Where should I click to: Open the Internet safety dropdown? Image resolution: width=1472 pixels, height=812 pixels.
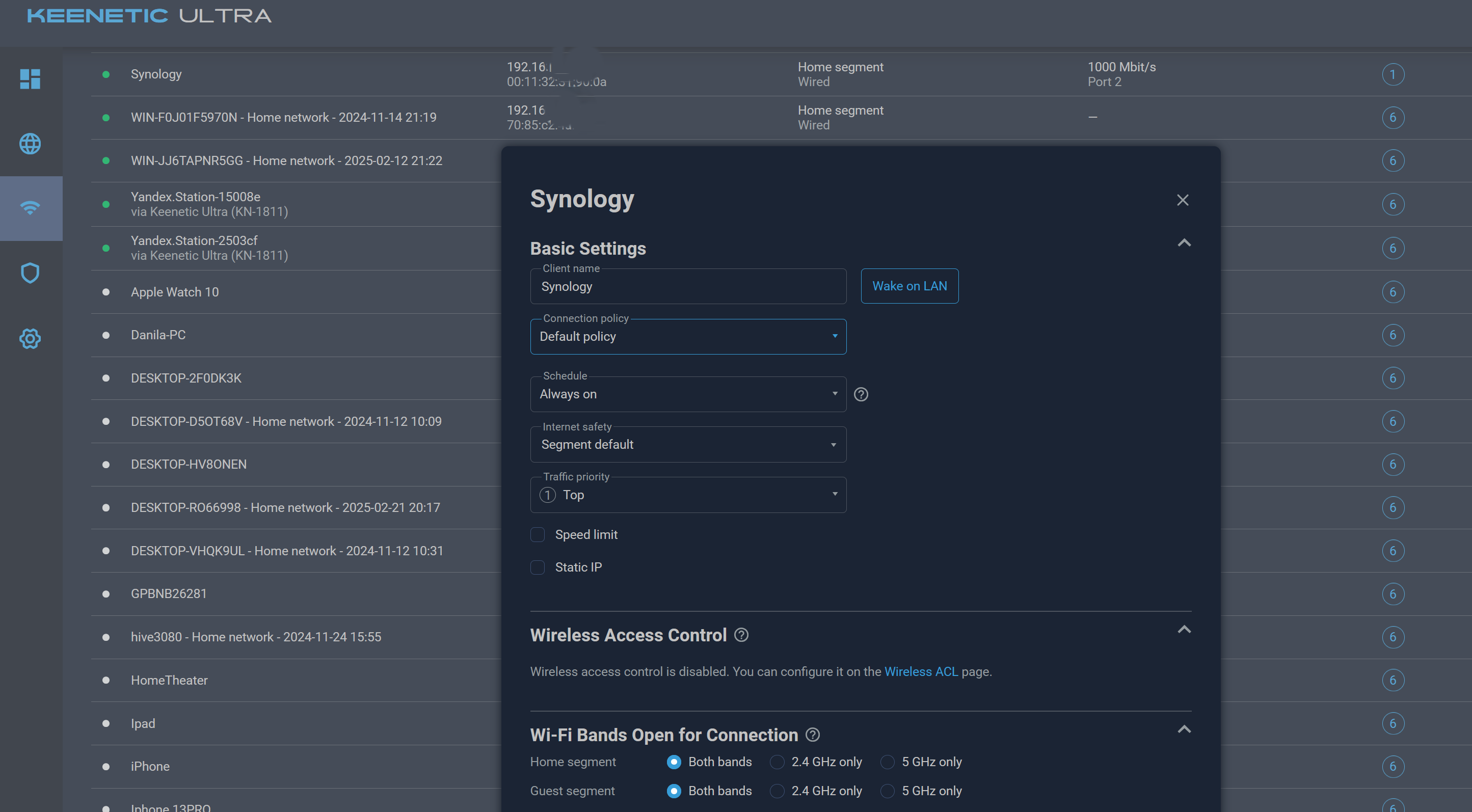[x=687, y=445]
